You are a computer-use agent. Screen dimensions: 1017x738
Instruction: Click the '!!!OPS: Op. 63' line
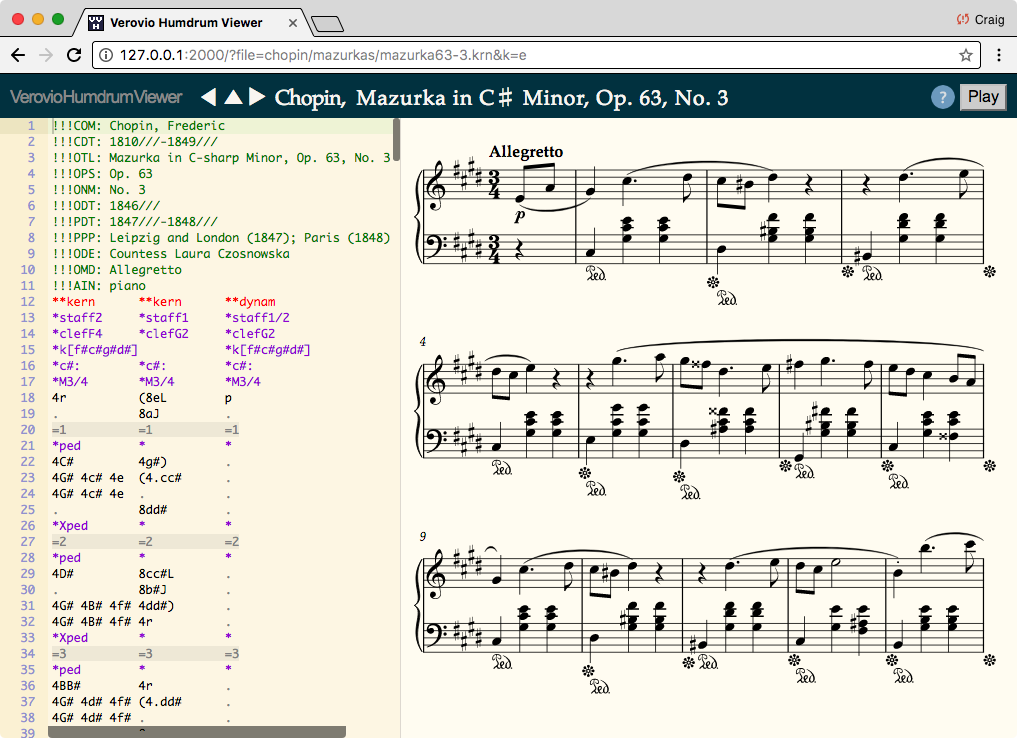[102, 174]
